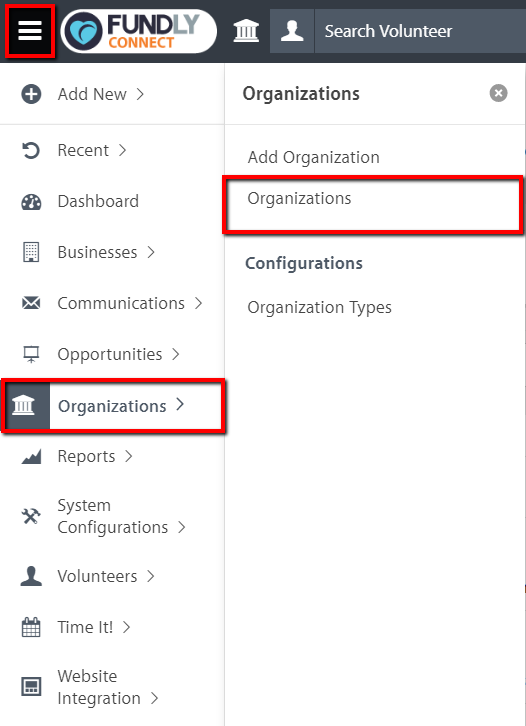This screenshot has width=526, height=726.
Task: Expand the Add New submenu
Action: point(140,94)
